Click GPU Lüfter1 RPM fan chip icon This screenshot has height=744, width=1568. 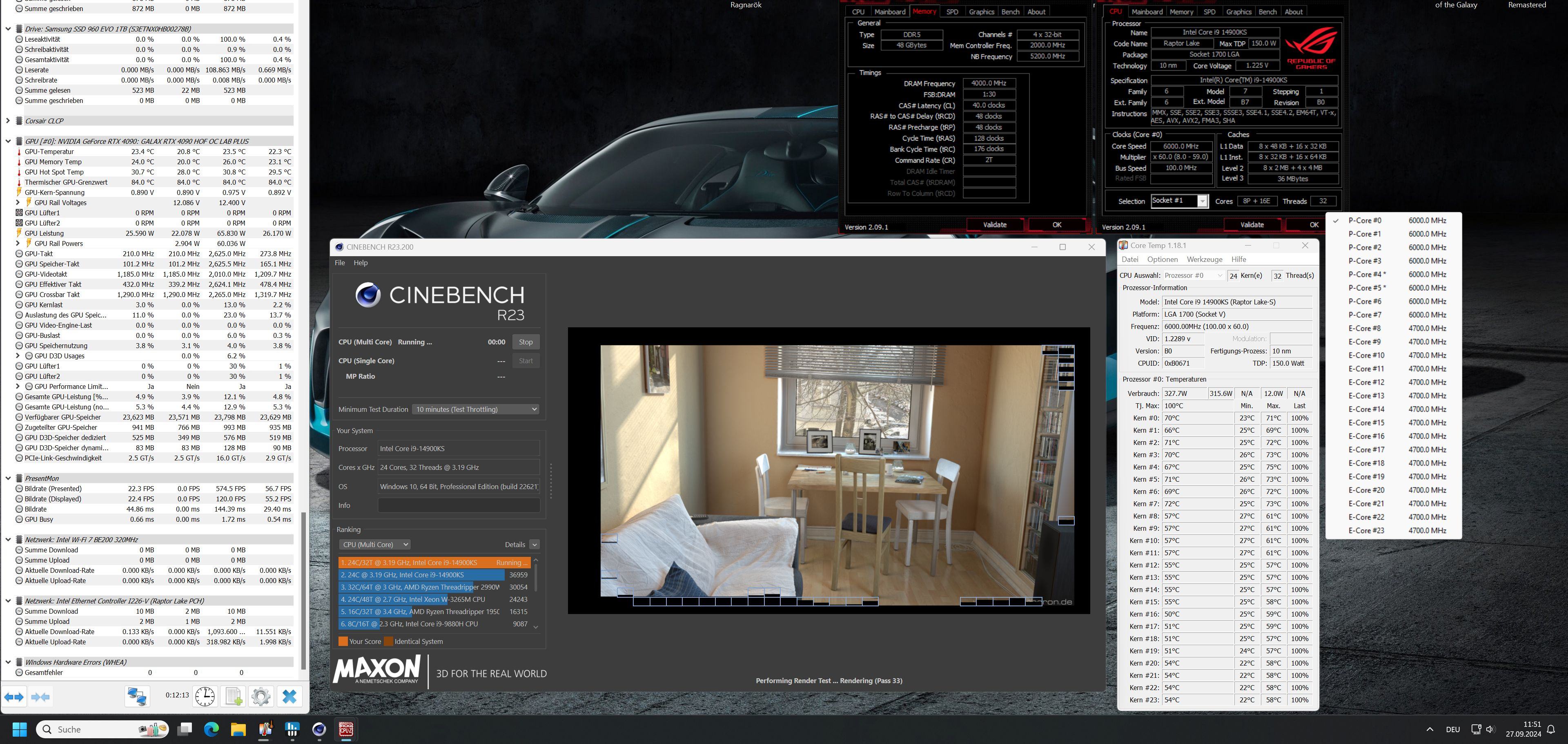pyautogui.click(x=19, y=213)
